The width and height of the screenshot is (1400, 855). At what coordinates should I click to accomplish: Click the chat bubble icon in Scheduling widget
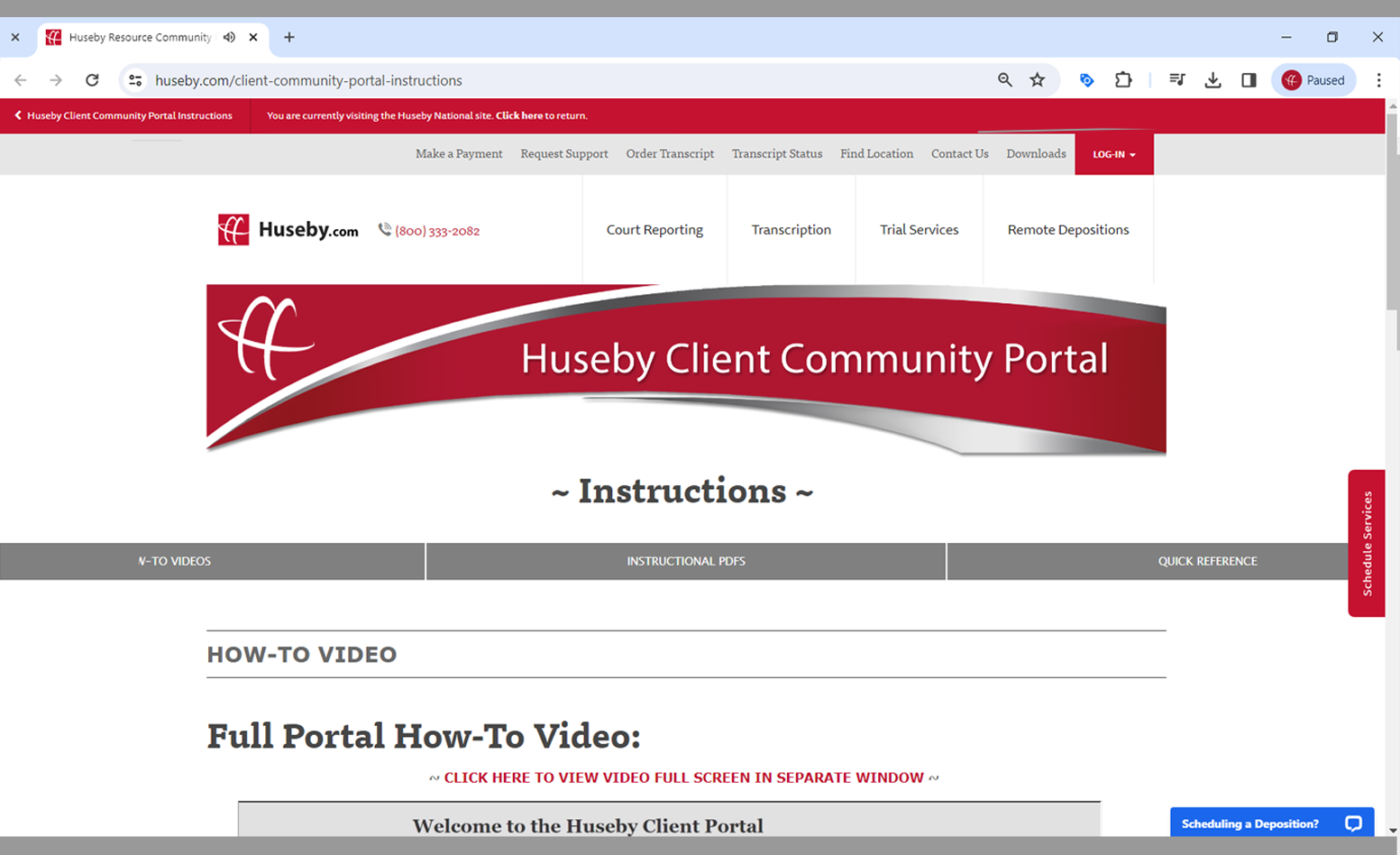coord(1353,823)
